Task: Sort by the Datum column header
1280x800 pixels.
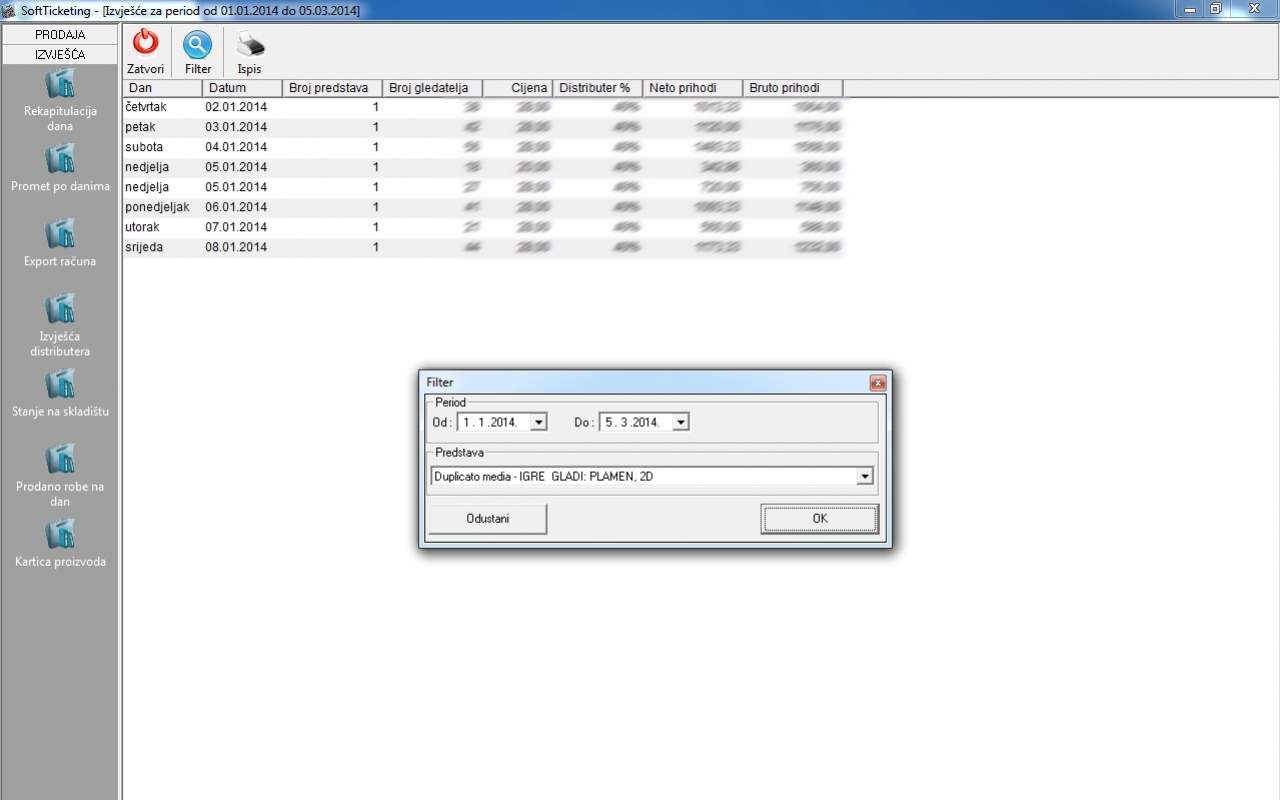Action: point(241,88)
